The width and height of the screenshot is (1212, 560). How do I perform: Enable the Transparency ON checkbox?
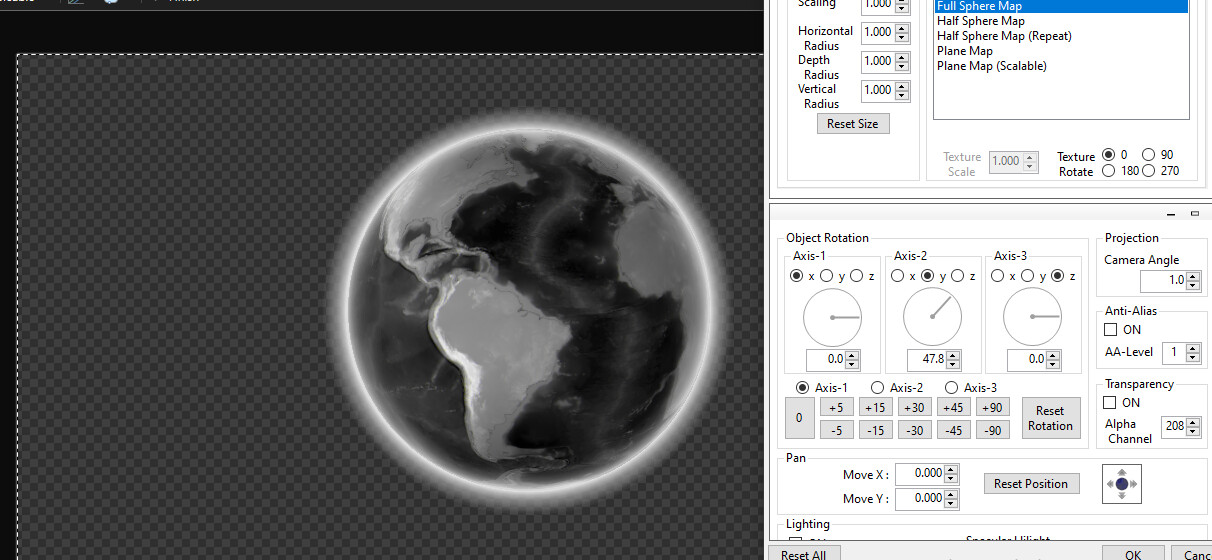coord(1110,403)
